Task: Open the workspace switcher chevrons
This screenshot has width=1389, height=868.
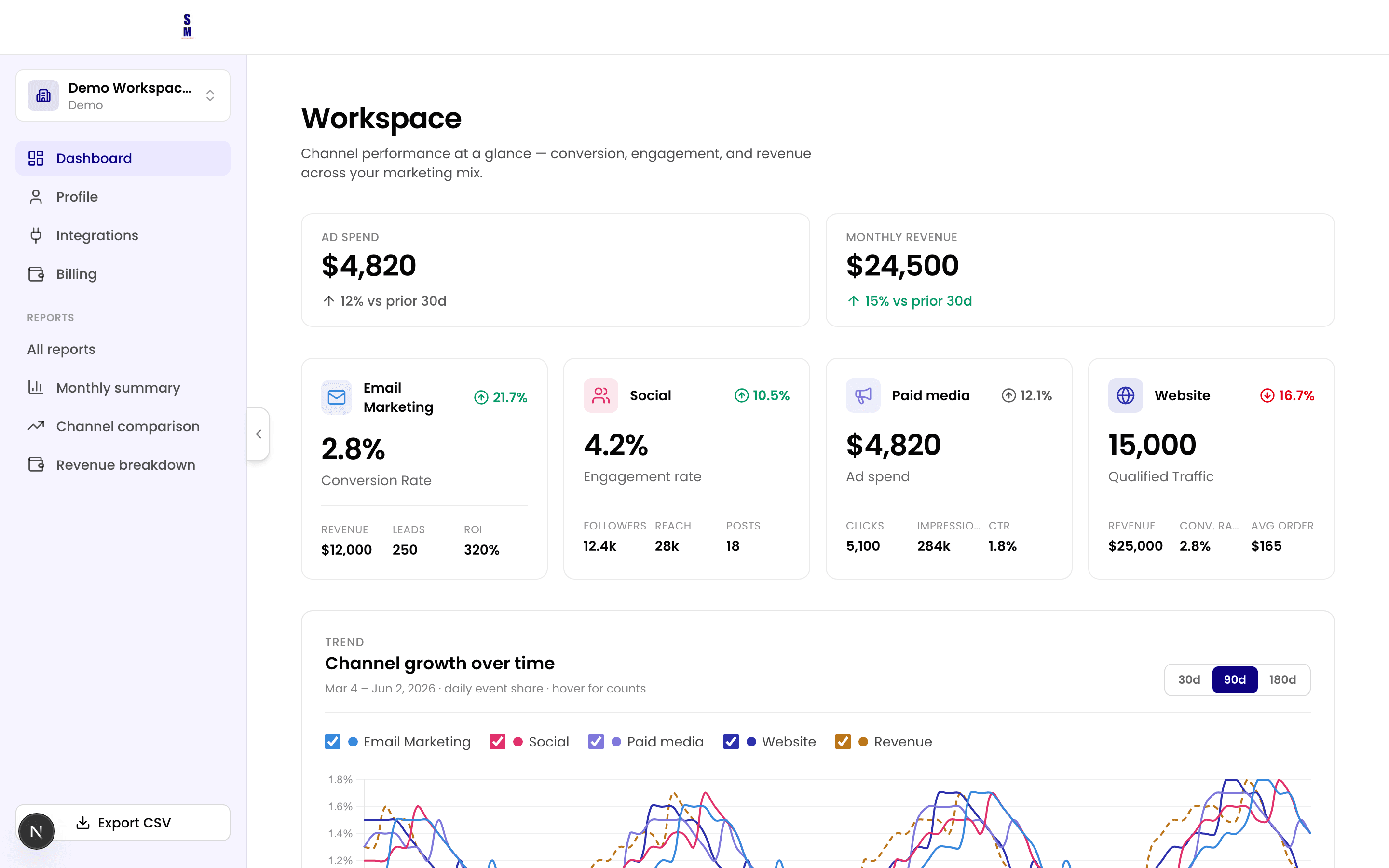Action: pos(210,95)
